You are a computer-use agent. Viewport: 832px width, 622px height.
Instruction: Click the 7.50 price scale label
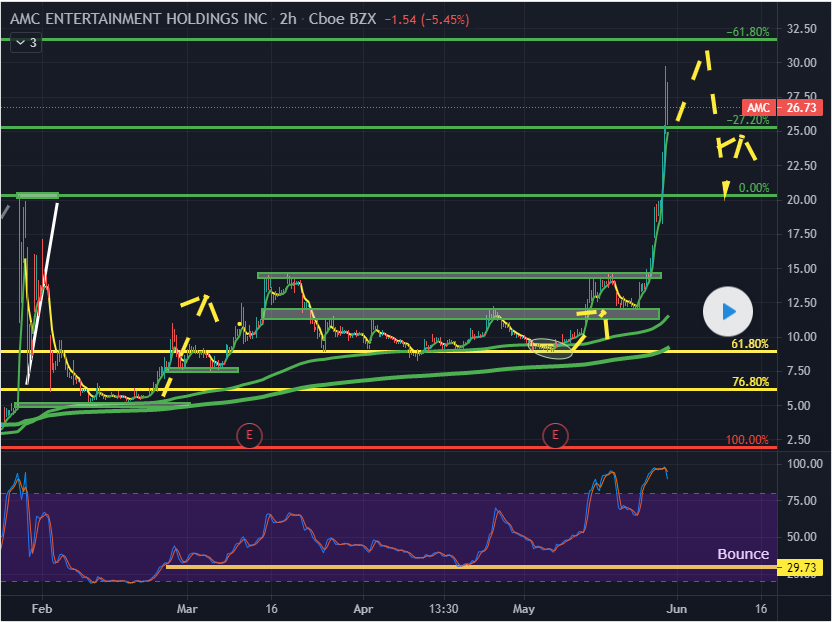pyautogui.click(x=799, y=371)
